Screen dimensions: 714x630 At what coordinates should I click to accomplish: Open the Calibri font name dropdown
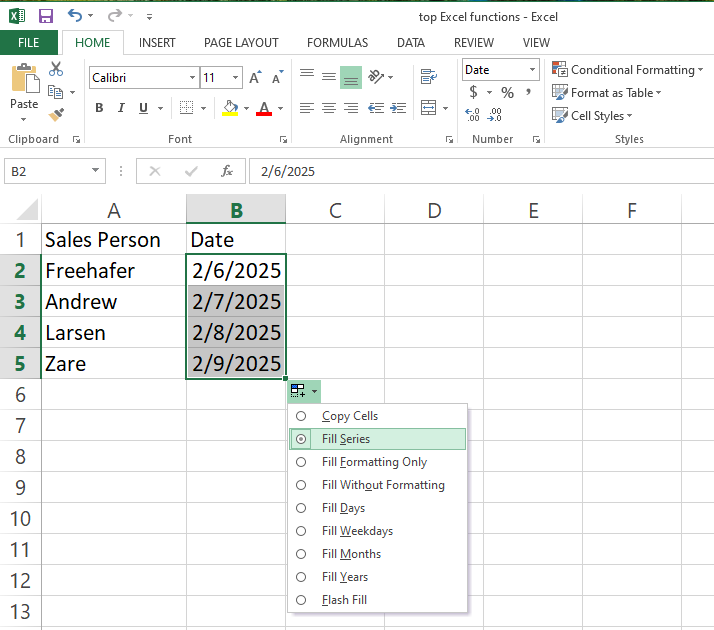pos(193,78)
